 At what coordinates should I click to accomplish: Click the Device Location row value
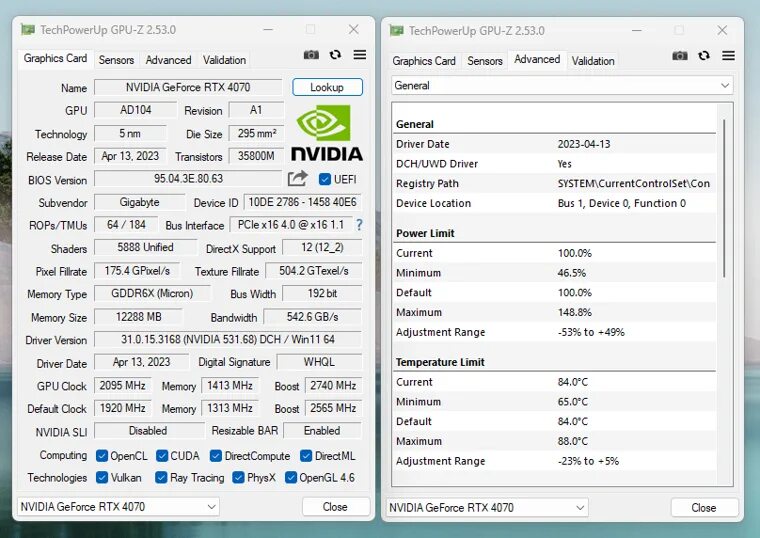tap(622, 204)
